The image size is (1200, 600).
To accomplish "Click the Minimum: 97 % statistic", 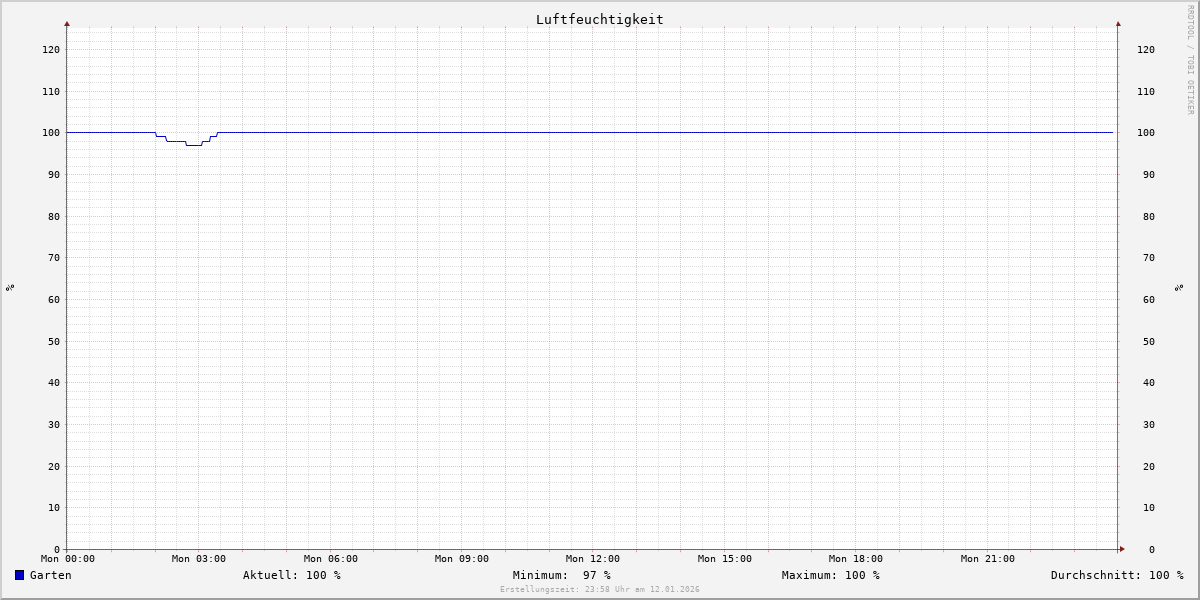I will click(561, 575).
